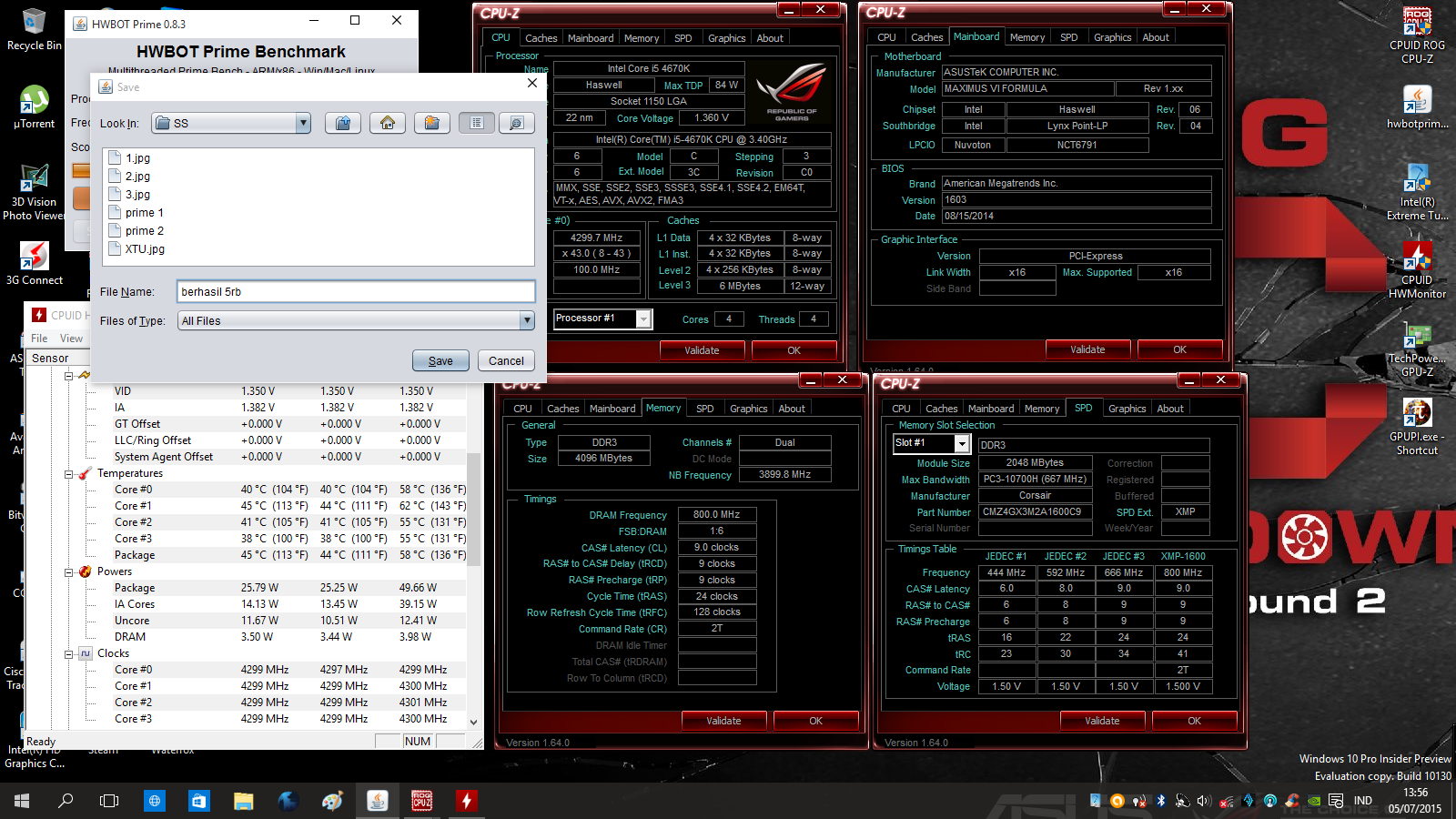Viewport: 1456px width, 819px height.
Task: Click the volume speaker tray icon
Action: click(1204, 801)
